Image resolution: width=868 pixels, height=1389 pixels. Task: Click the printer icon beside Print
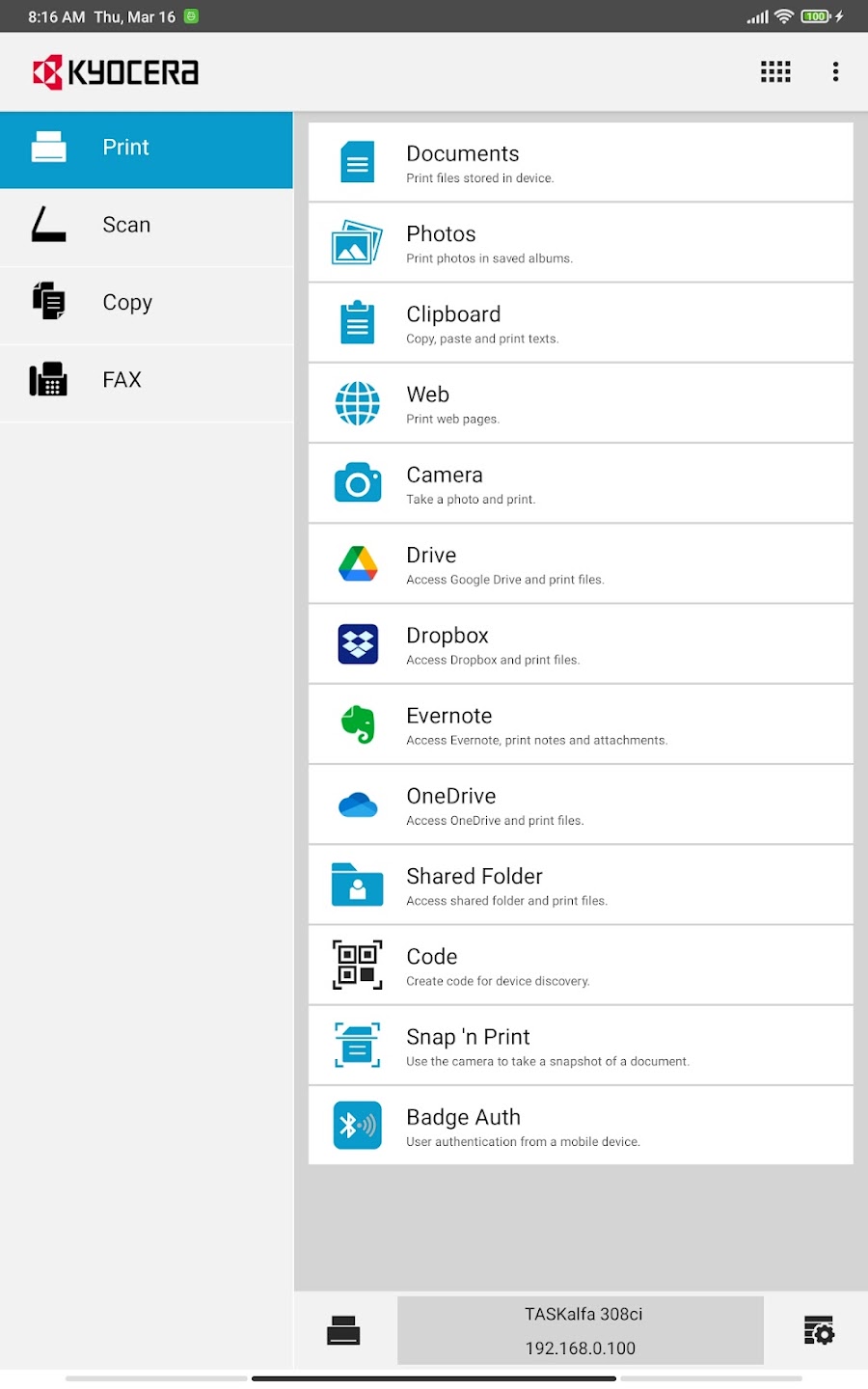point(48,147)
